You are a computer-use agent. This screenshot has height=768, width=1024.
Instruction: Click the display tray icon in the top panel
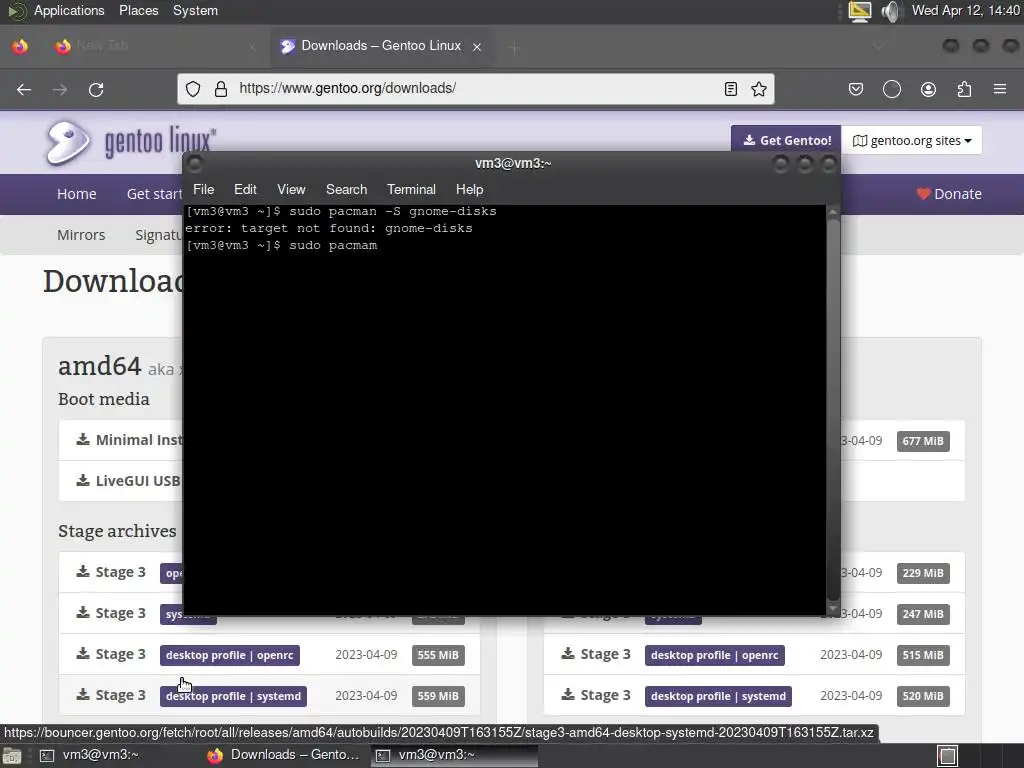tap(859, 11)
